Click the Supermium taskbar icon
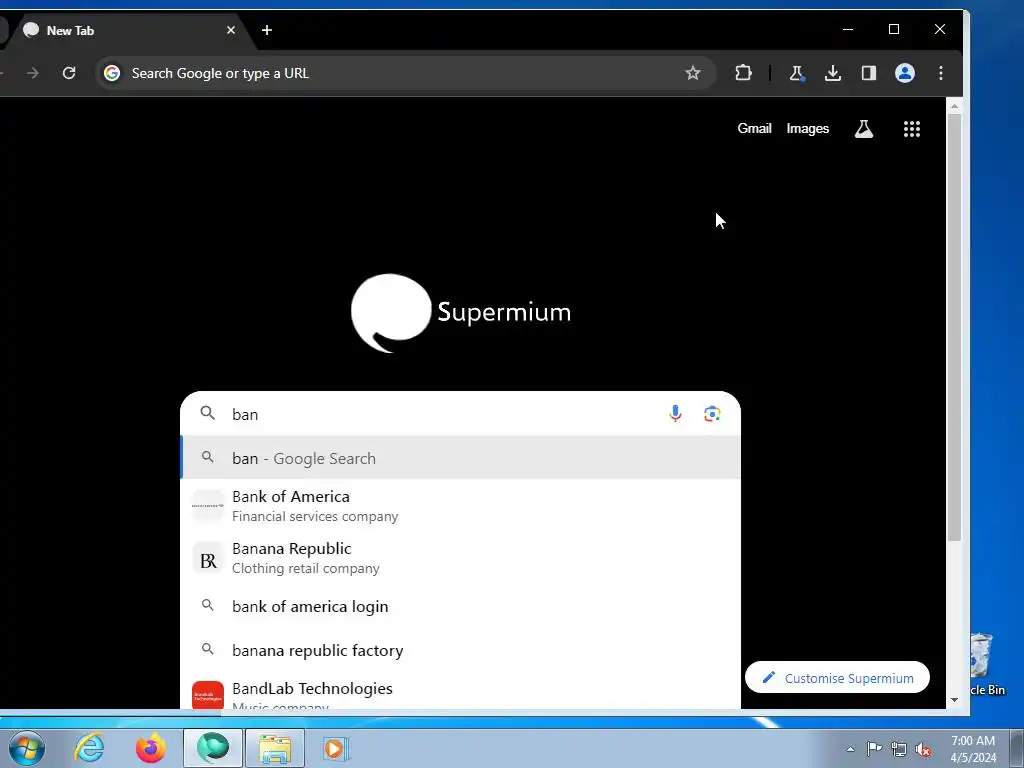This screenshot has height=768, width=1024. (x=213, y=748)
